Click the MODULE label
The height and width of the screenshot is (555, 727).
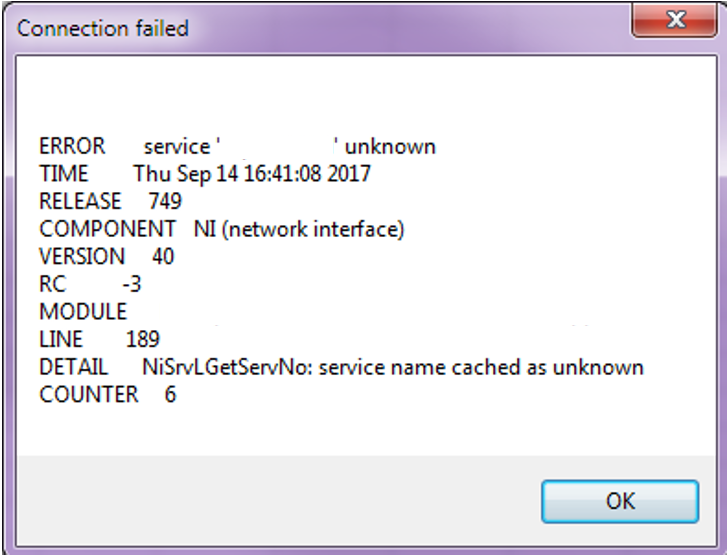[83, 312]
